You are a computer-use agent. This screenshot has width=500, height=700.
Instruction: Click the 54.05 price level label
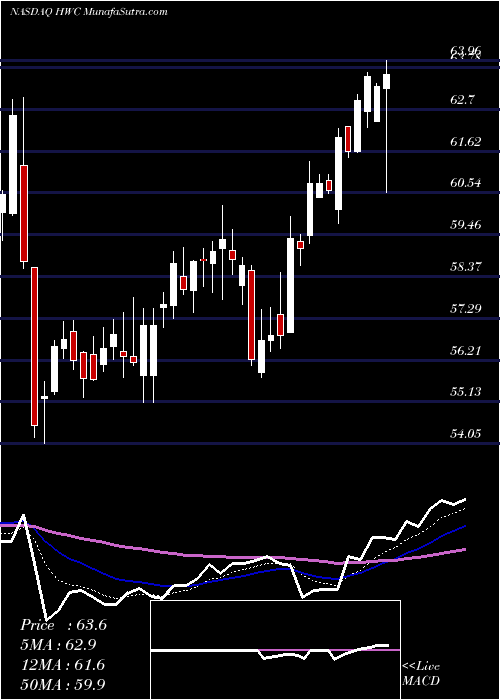466,433
